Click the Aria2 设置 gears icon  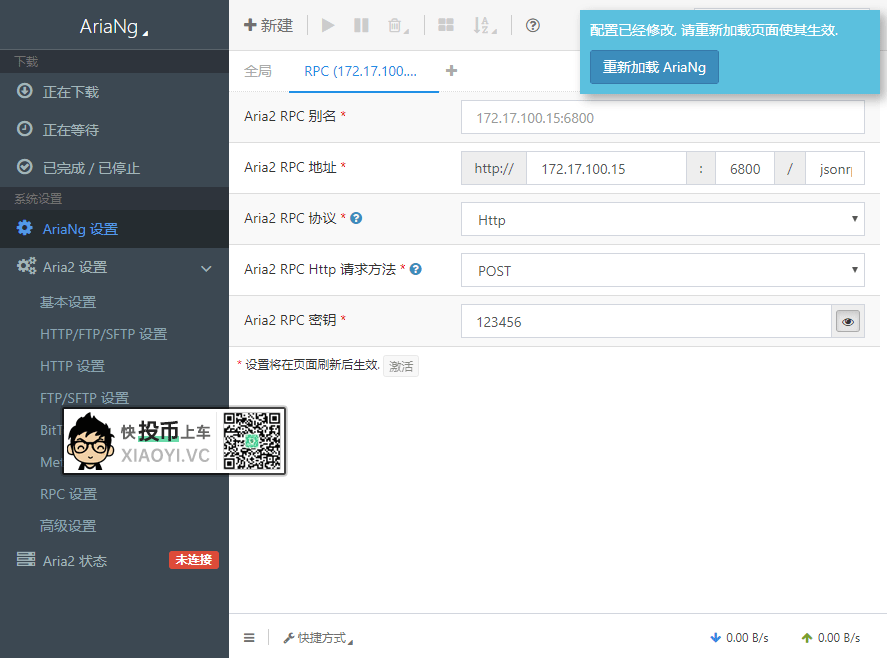click(x=26, y=266)
